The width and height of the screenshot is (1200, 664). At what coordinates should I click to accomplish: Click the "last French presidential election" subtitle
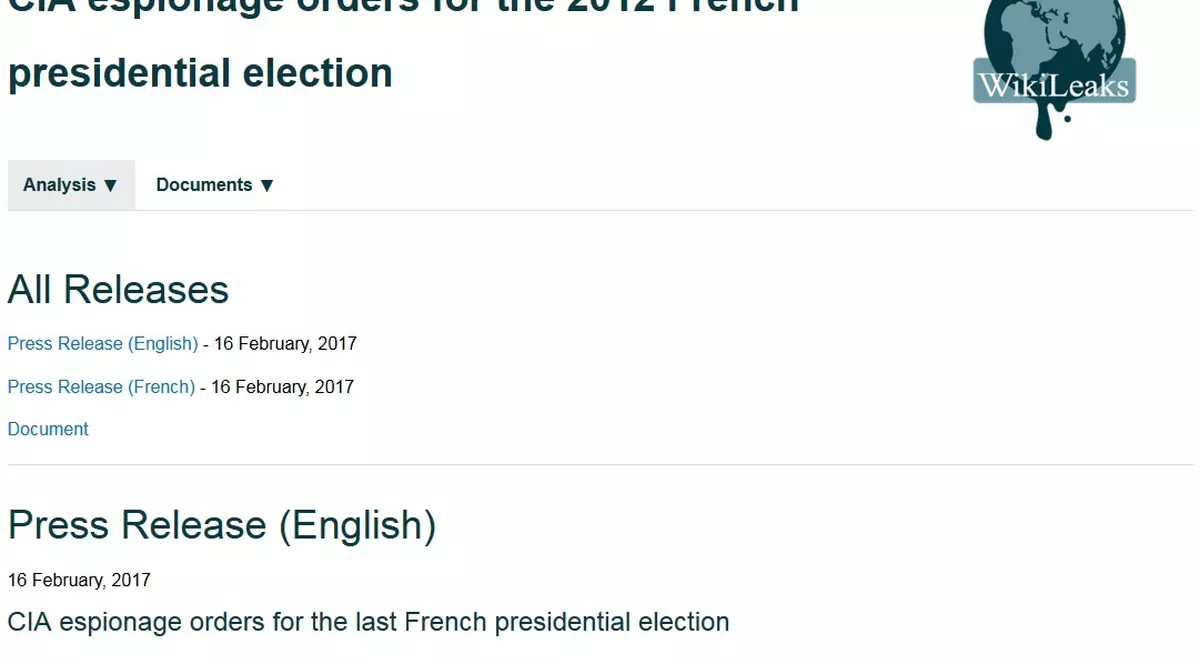pos(368,621)
